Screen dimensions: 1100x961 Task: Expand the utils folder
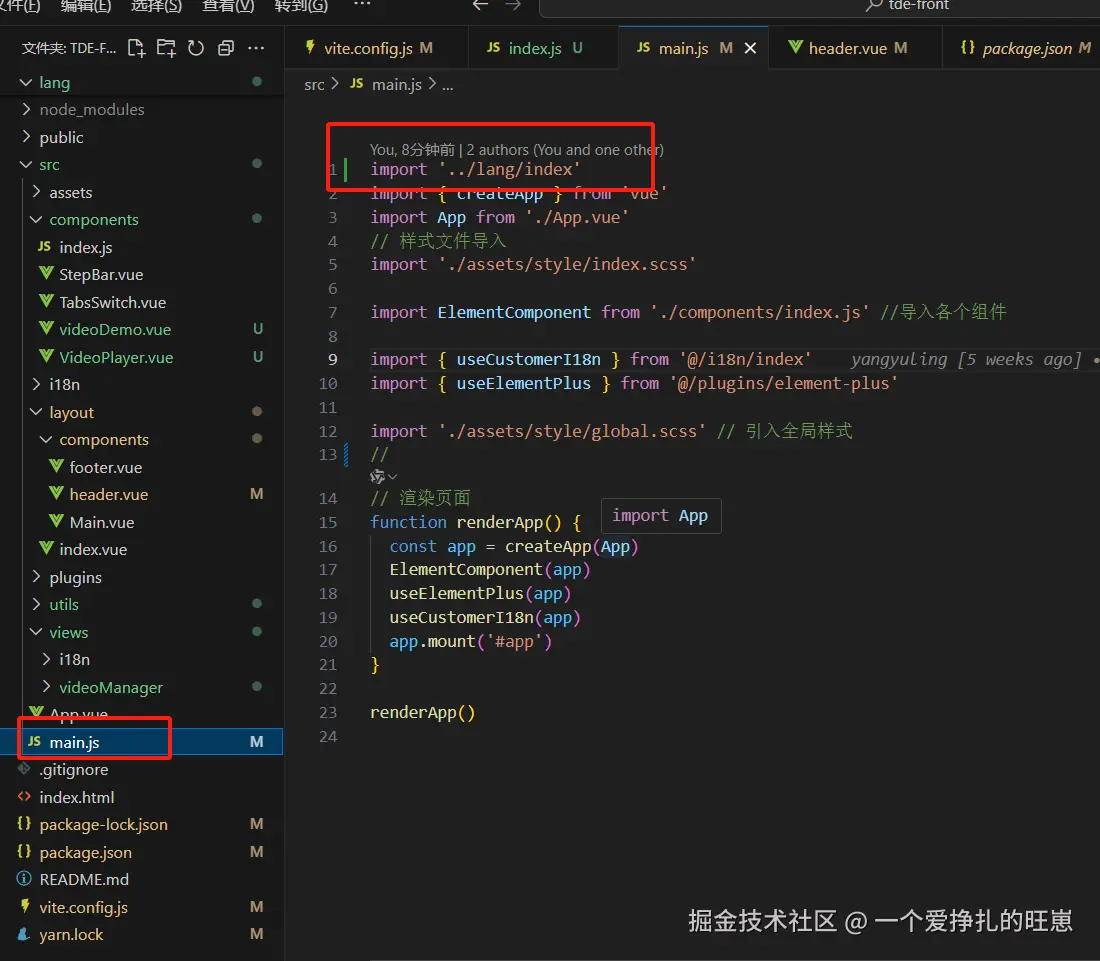click(x=142, y=605)
